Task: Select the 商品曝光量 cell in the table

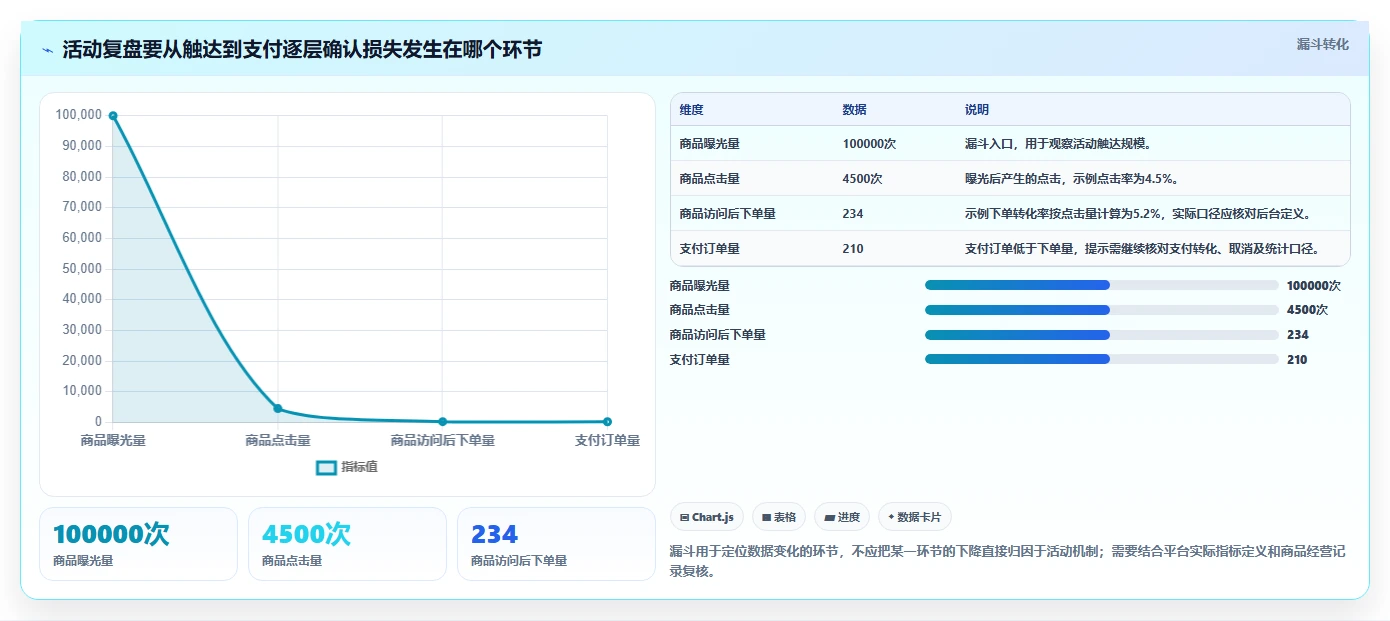Action: pyautogui.click(x=709, y=144)
